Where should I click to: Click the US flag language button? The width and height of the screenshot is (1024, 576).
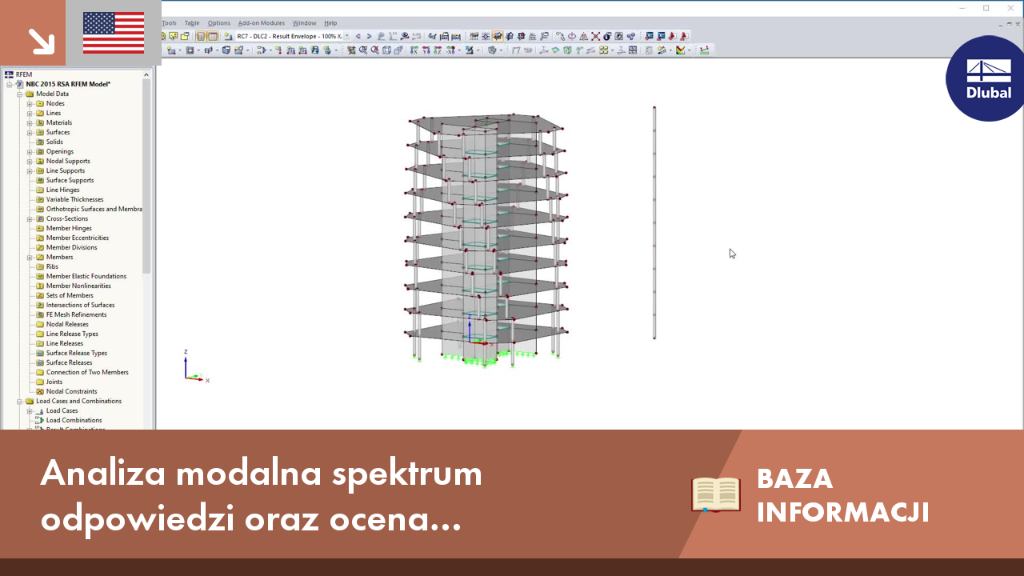[x=114, y=33]
